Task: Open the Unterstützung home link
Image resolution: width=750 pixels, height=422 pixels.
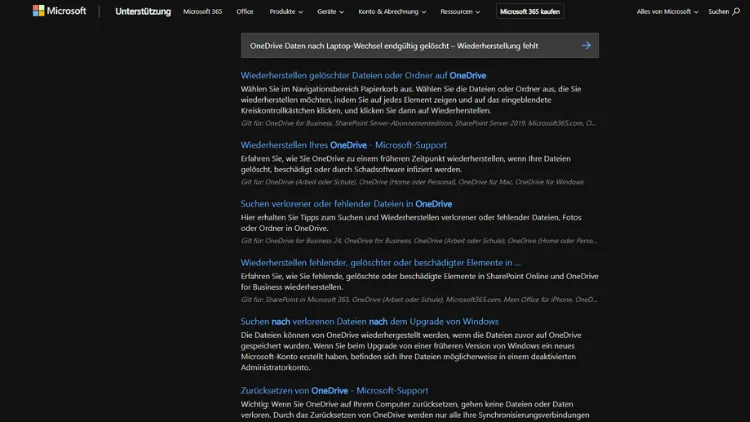Action: coord(143,11)
